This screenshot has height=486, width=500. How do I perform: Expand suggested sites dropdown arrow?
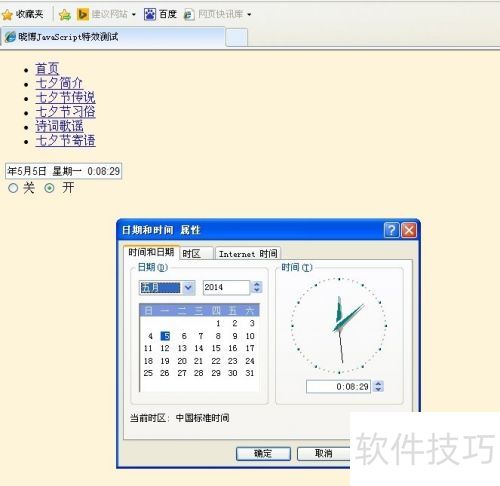pos(134,15)
